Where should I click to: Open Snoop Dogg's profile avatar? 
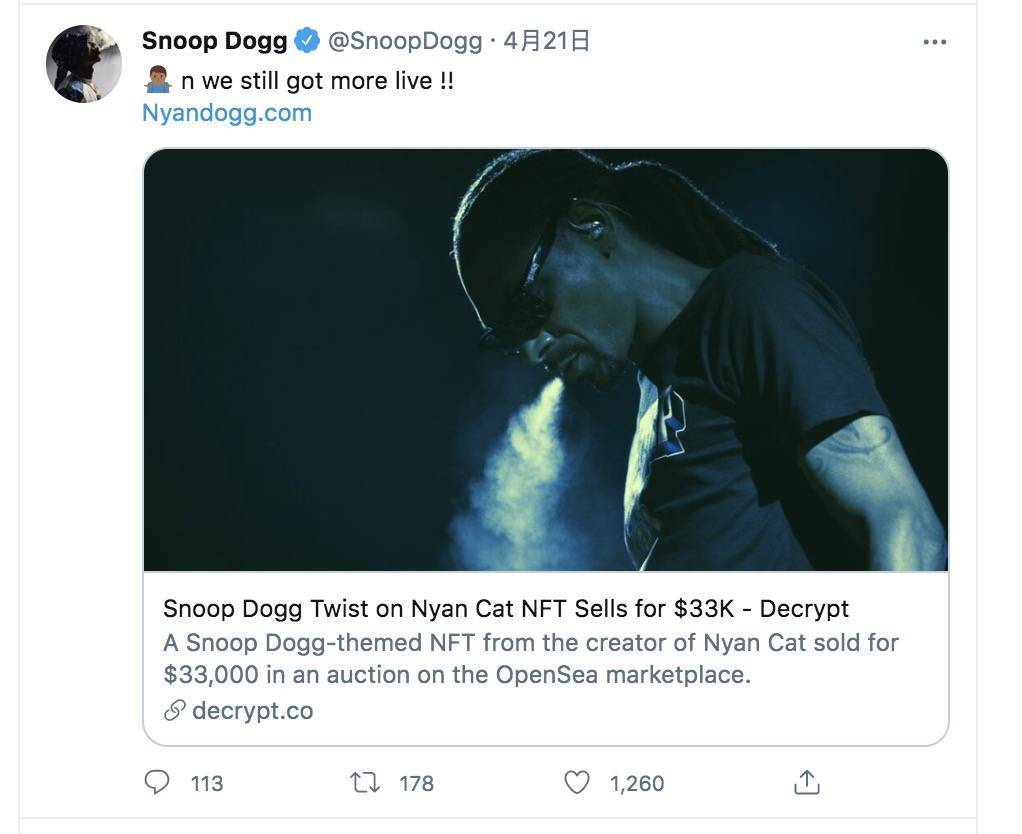[x=83, y=64]
